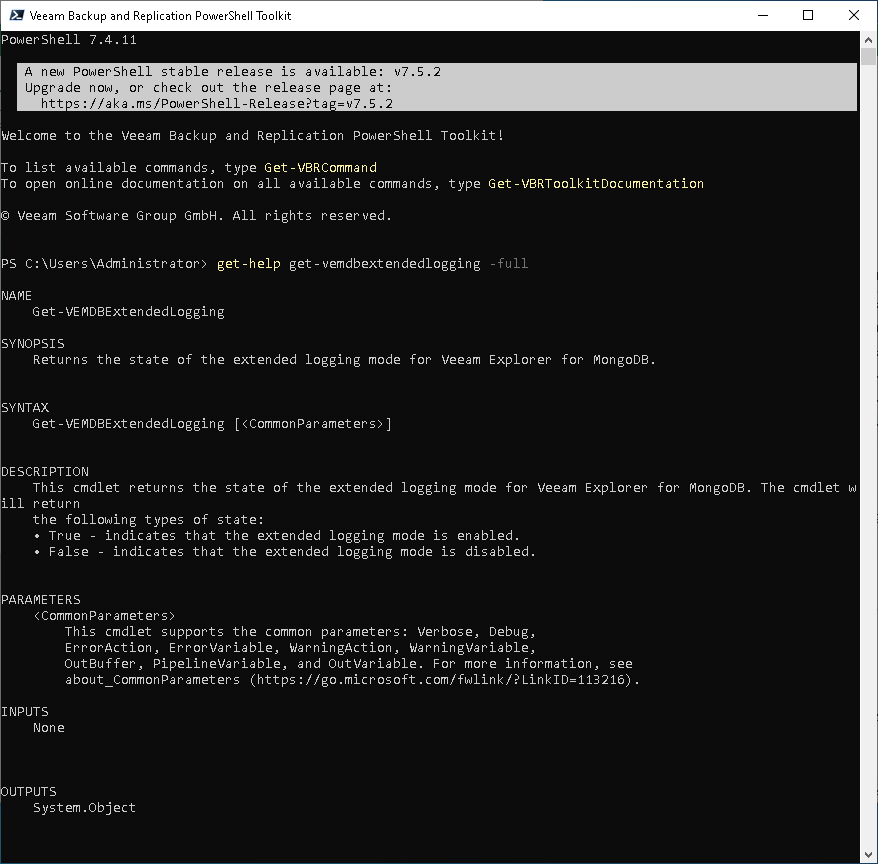Click the 'ErrorAction, ErrorVariable' parameters line
Screen dimensions: 878x864
pyautogui.click(x=301, y=648)
